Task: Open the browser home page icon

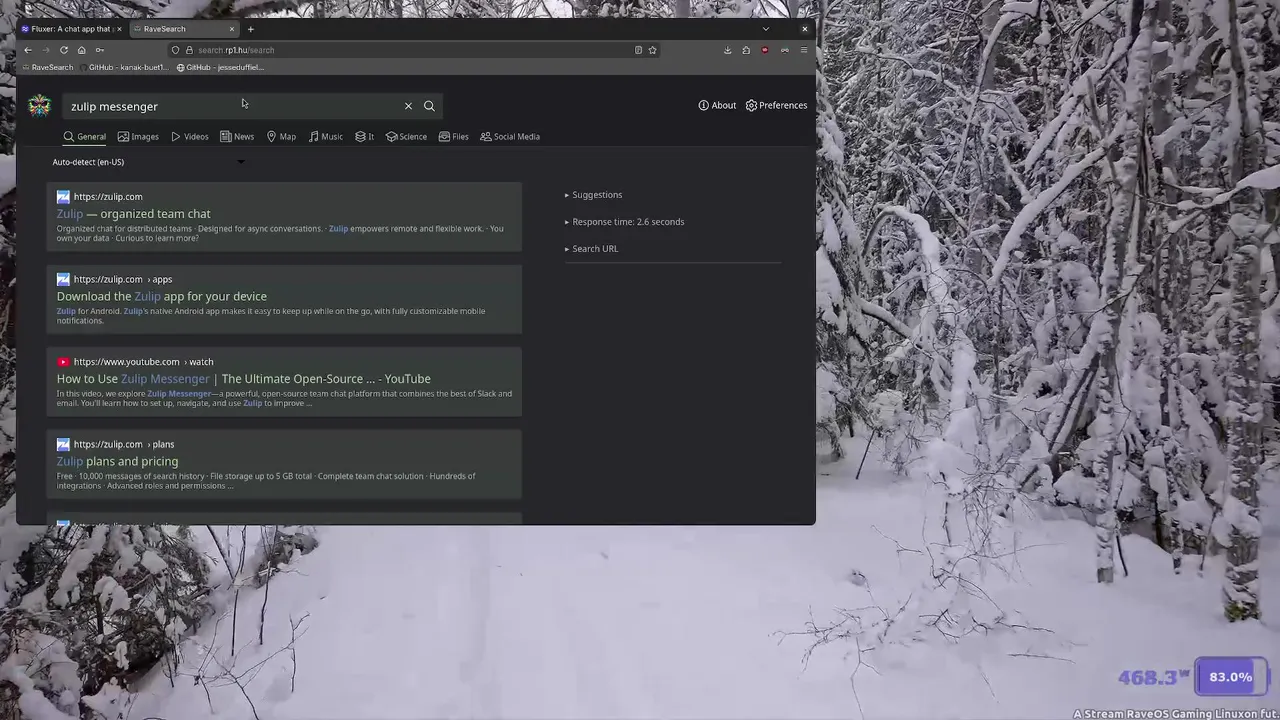Action: click(x=81, y=50)
